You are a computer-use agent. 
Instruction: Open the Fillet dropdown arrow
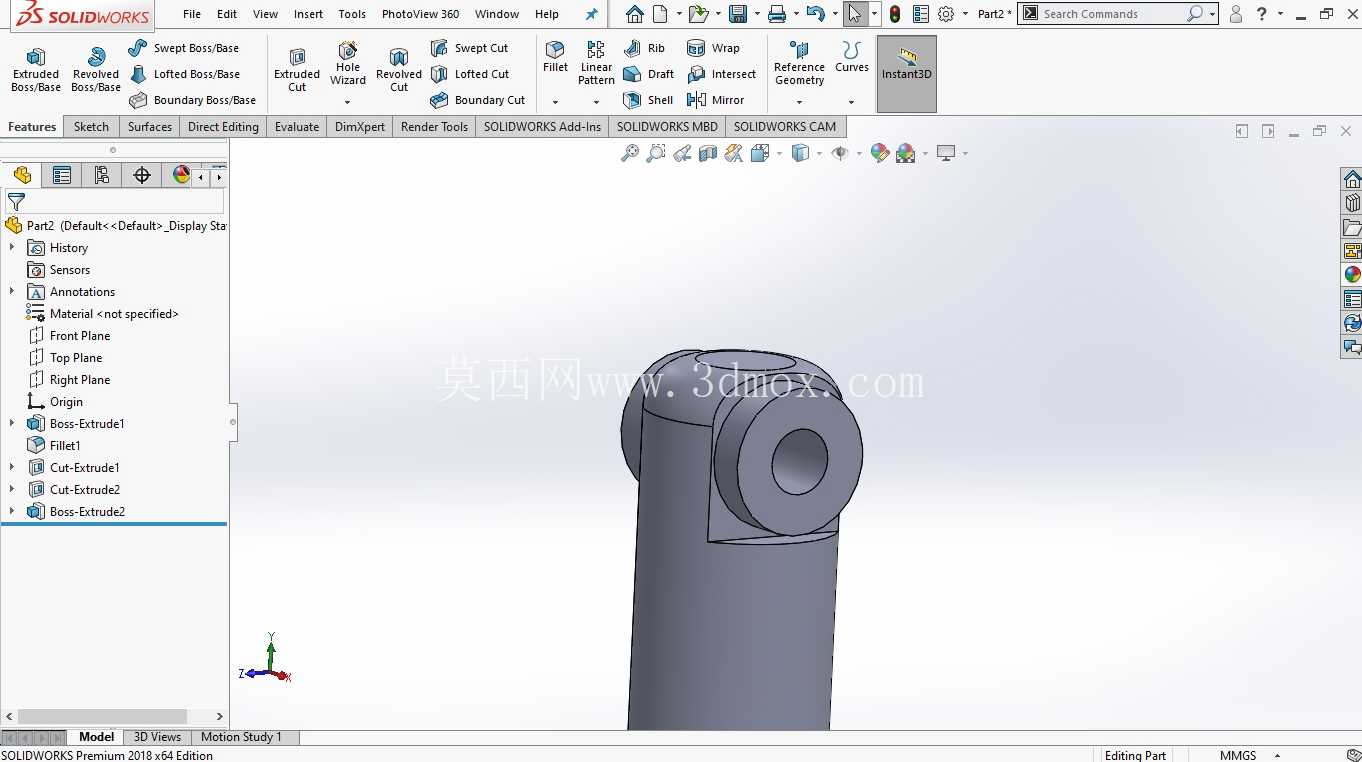555,102
